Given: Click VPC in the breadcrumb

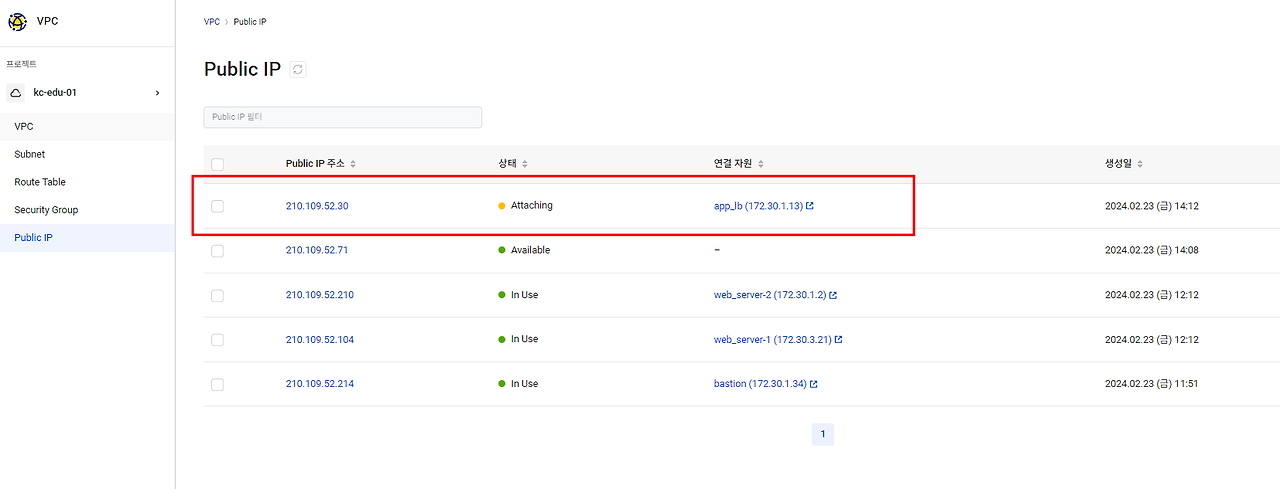Looking at the screenshot, I should pyautogui.click(x=212, y=21).
